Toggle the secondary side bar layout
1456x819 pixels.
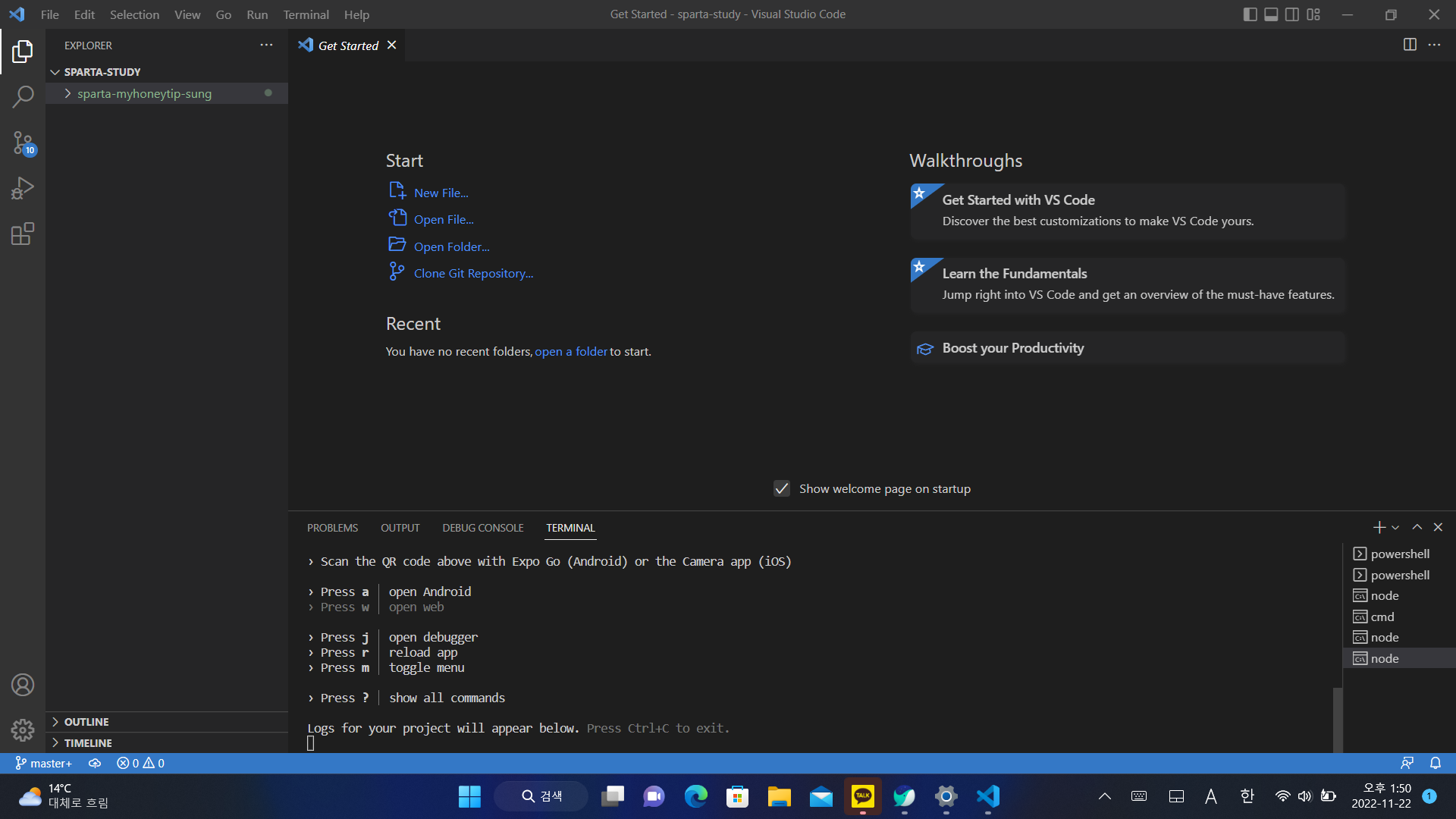[x=1292, y=14]
